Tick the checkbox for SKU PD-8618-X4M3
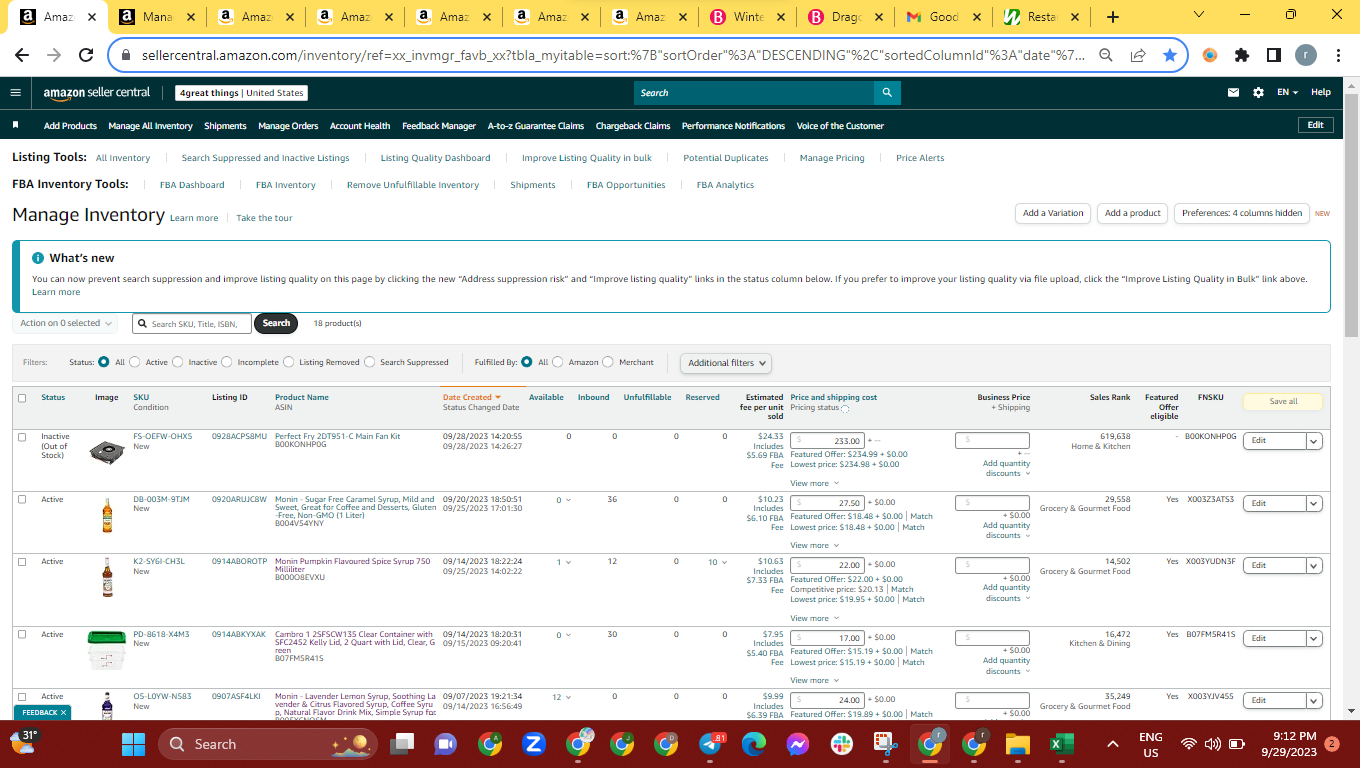The image size is (1360, 768). click(22, 635)
